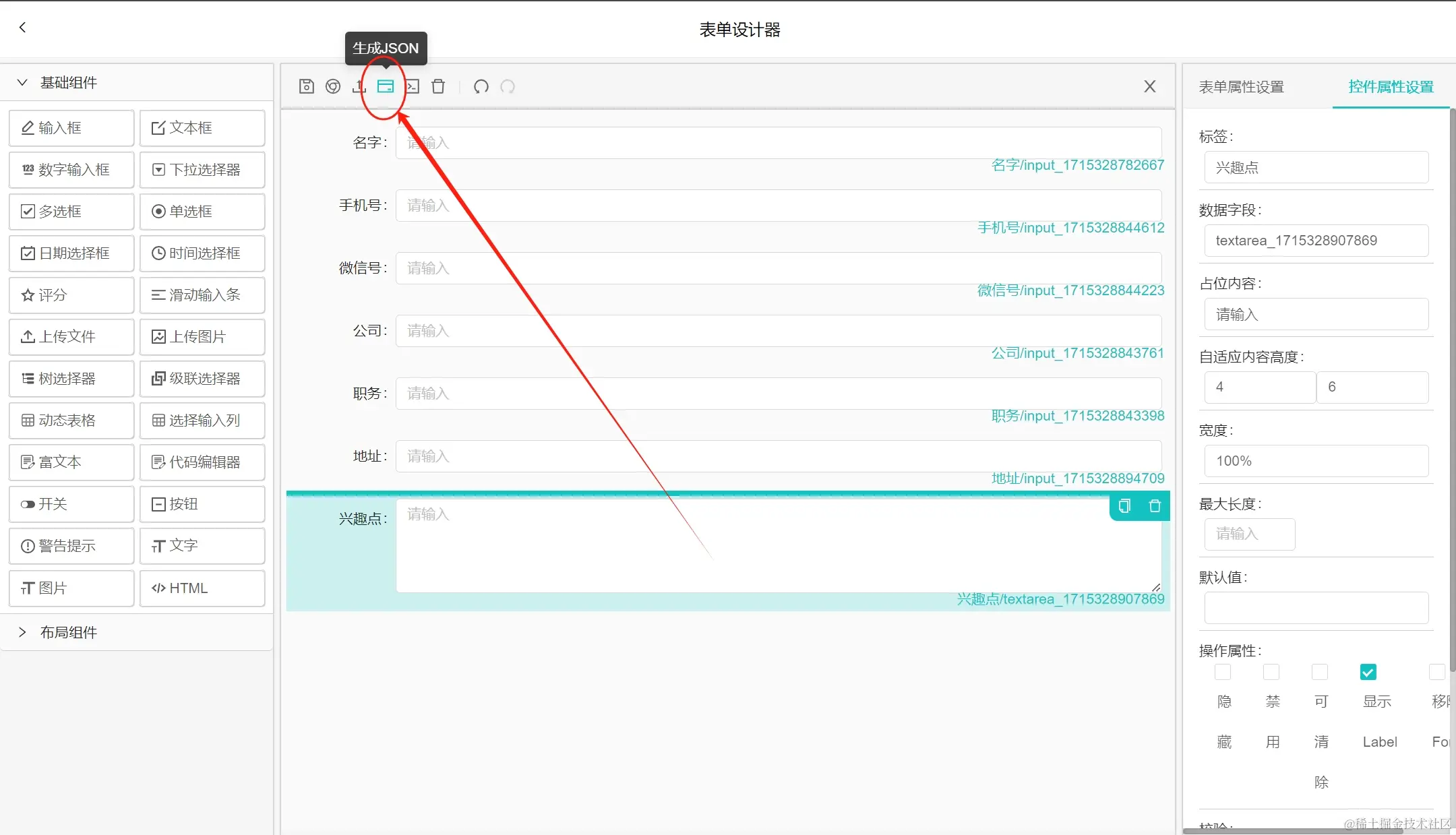This screenshot has height=835, width=1456.
Task: Click the toolbar trash clear icon
Action: 438,86
